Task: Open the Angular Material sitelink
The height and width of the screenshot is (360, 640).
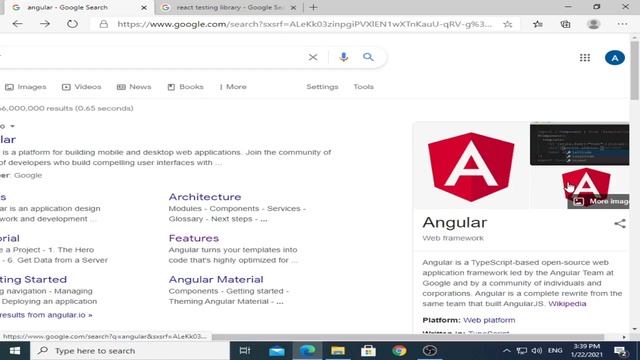Action: click(x=216, y=280)
